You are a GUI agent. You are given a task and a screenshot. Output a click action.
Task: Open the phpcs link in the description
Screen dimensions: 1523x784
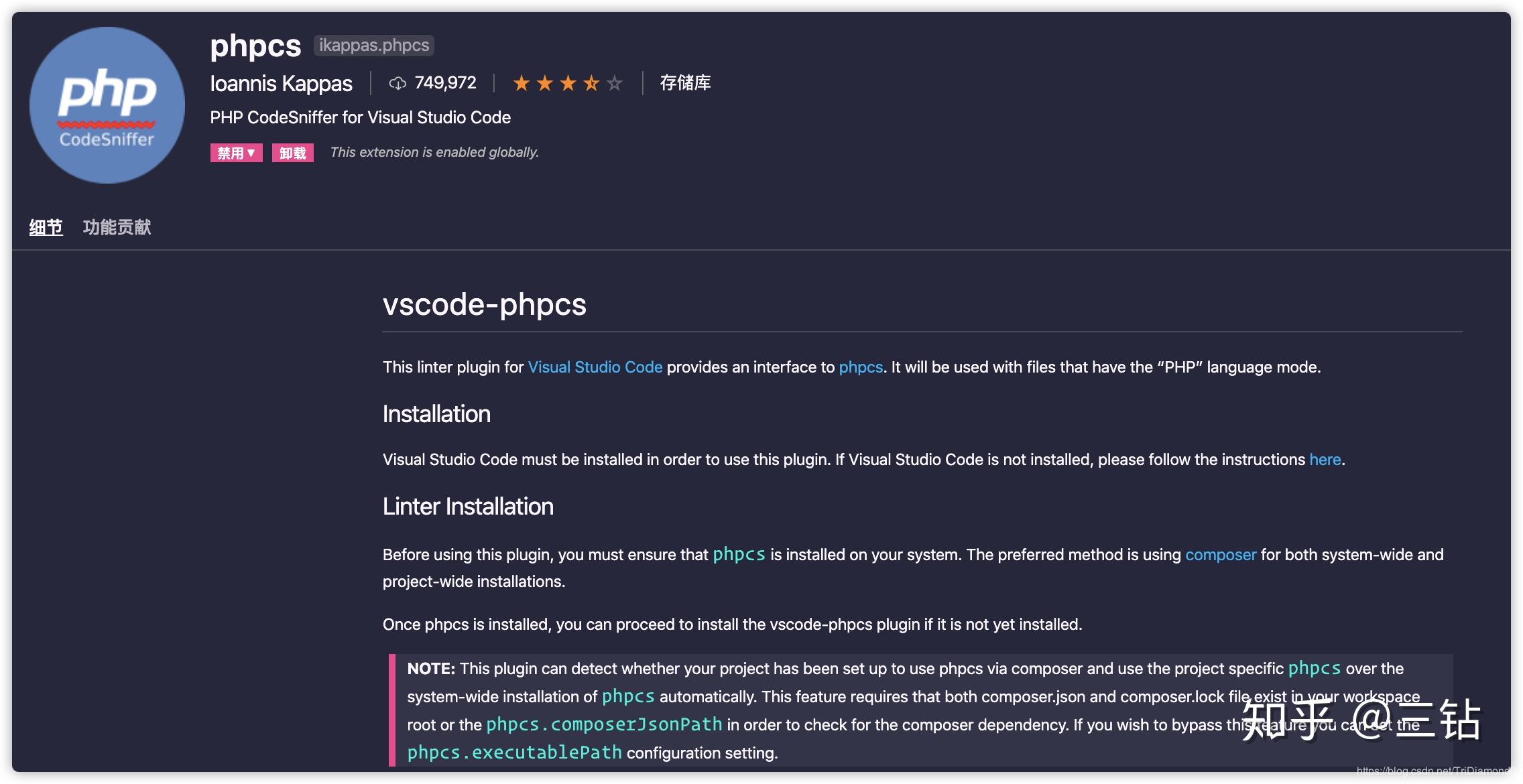click(860, 367)
